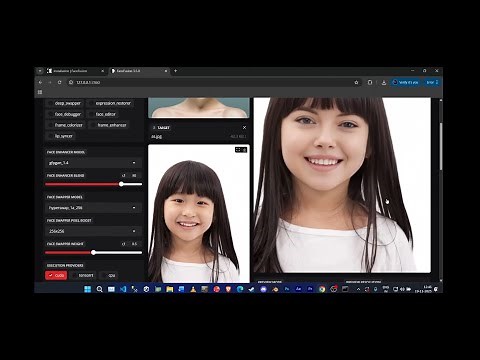
Task: Open the browser extensions icon
Action: (x=370, y=82)
